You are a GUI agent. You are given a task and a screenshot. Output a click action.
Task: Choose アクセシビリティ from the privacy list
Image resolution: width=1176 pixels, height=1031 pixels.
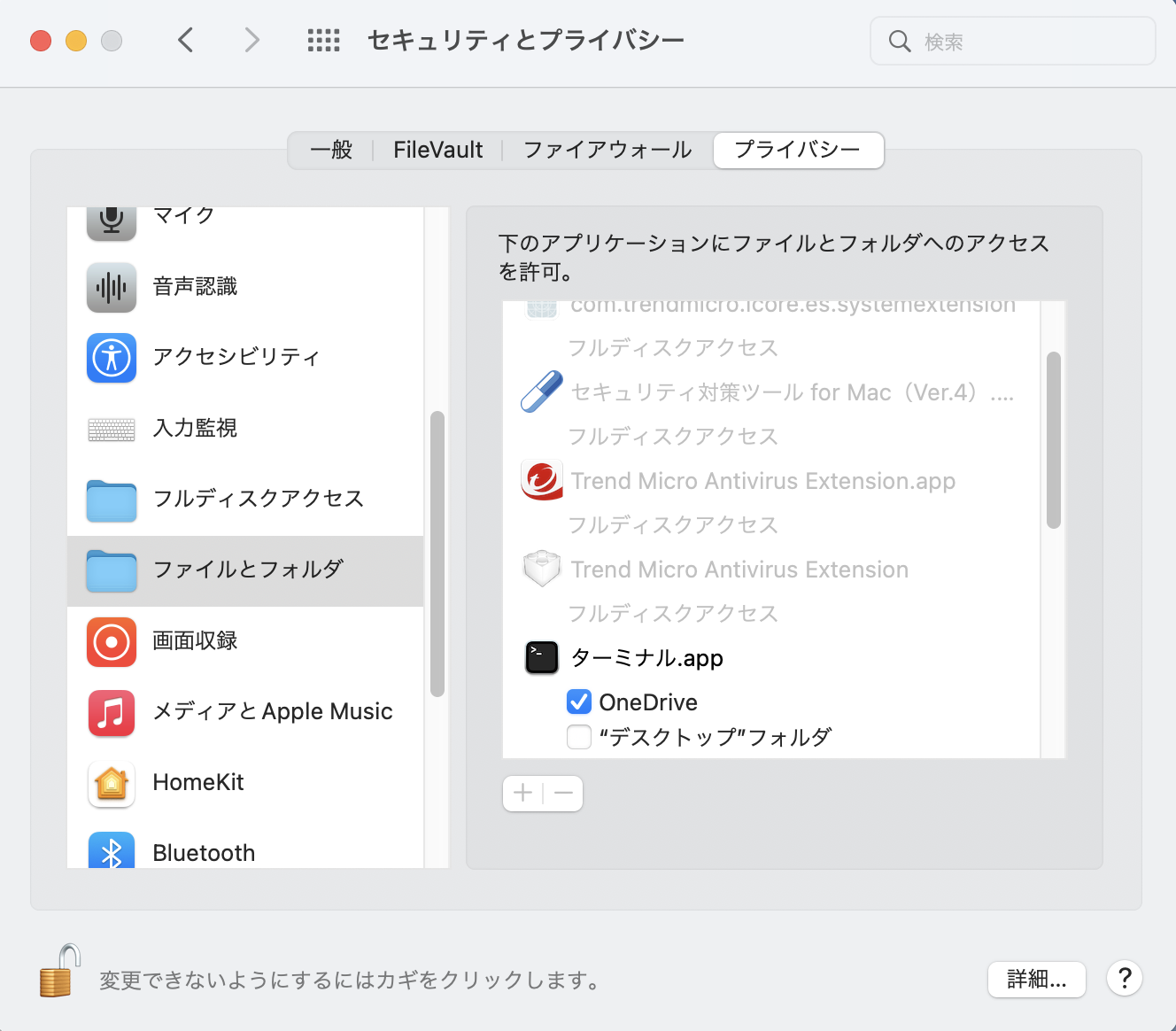(x=236, y=357)
